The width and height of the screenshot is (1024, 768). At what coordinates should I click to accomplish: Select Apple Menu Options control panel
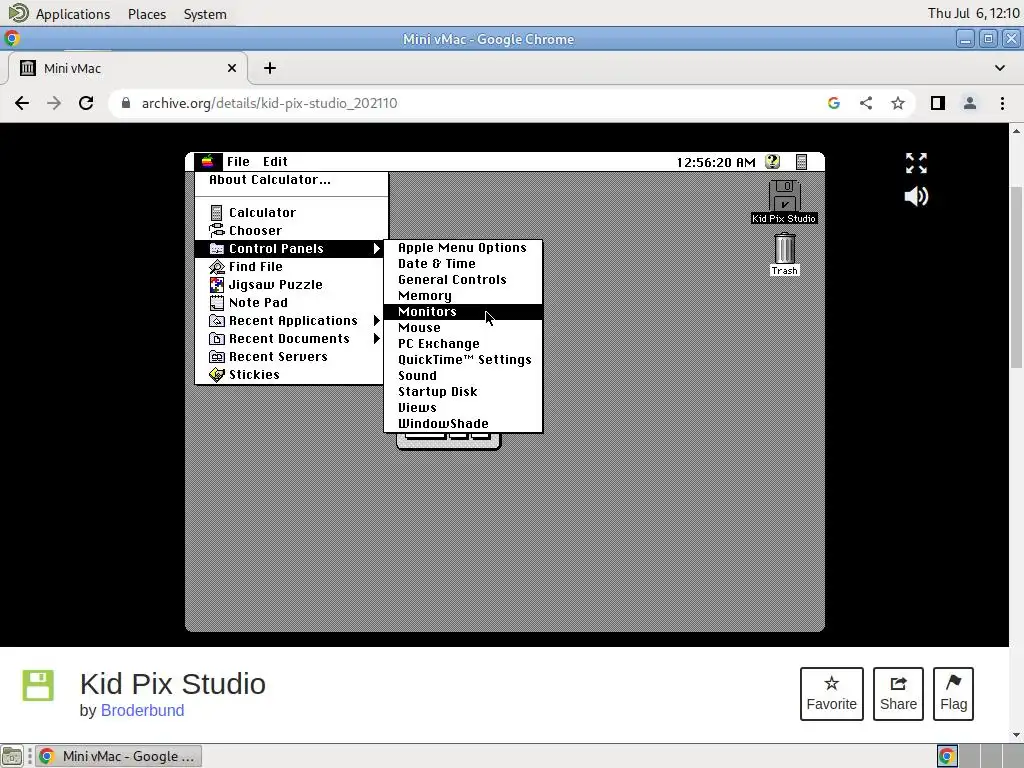pos(463,248)
